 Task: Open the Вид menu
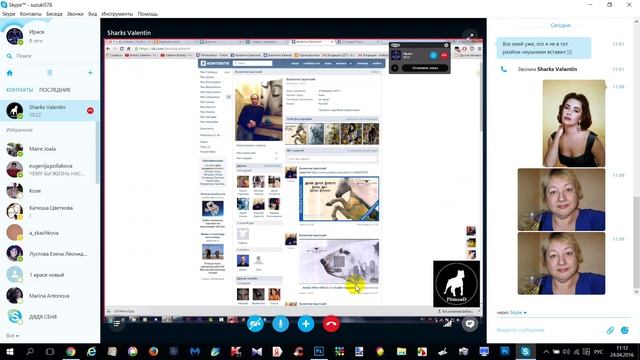pyautogui.click(x=93, y=14)
